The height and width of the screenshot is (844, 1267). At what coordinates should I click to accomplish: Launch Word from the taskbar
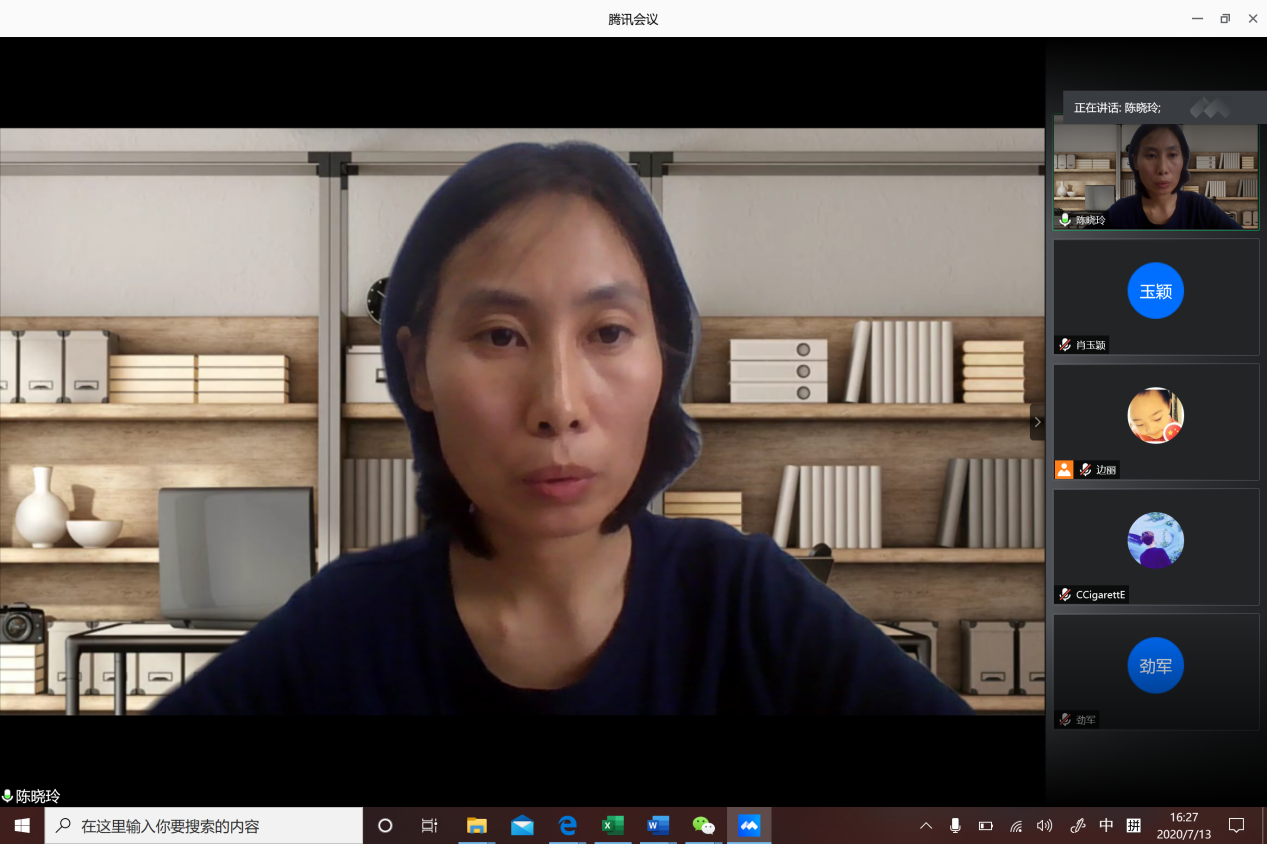(658, 826)
